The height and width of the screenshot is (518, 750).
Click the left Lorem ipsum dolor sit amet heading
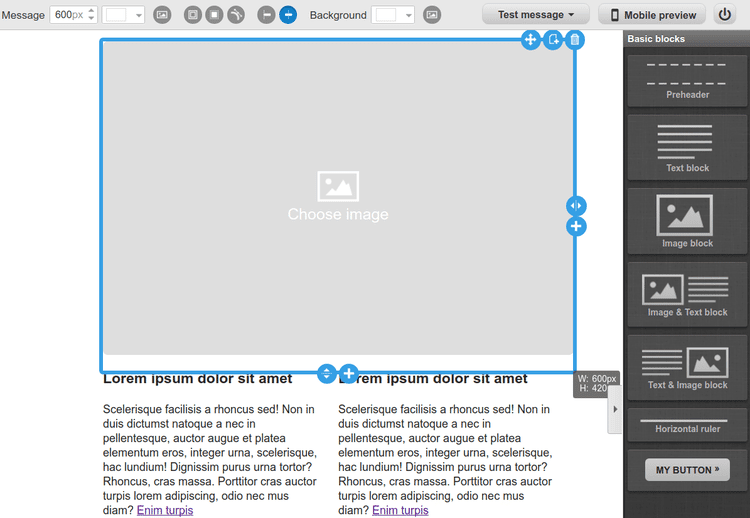point(198,379)
